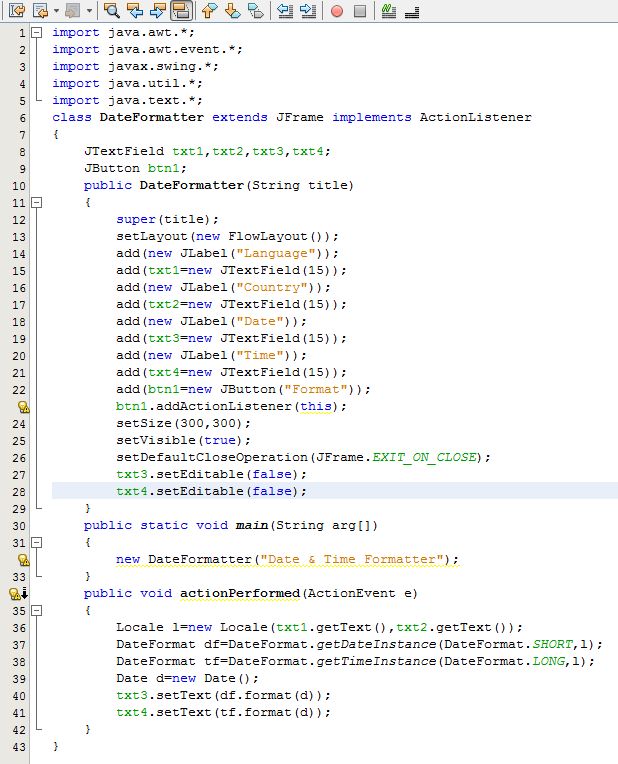
Task: Click line number 24 in the gutter
Action: click(19, 424)
